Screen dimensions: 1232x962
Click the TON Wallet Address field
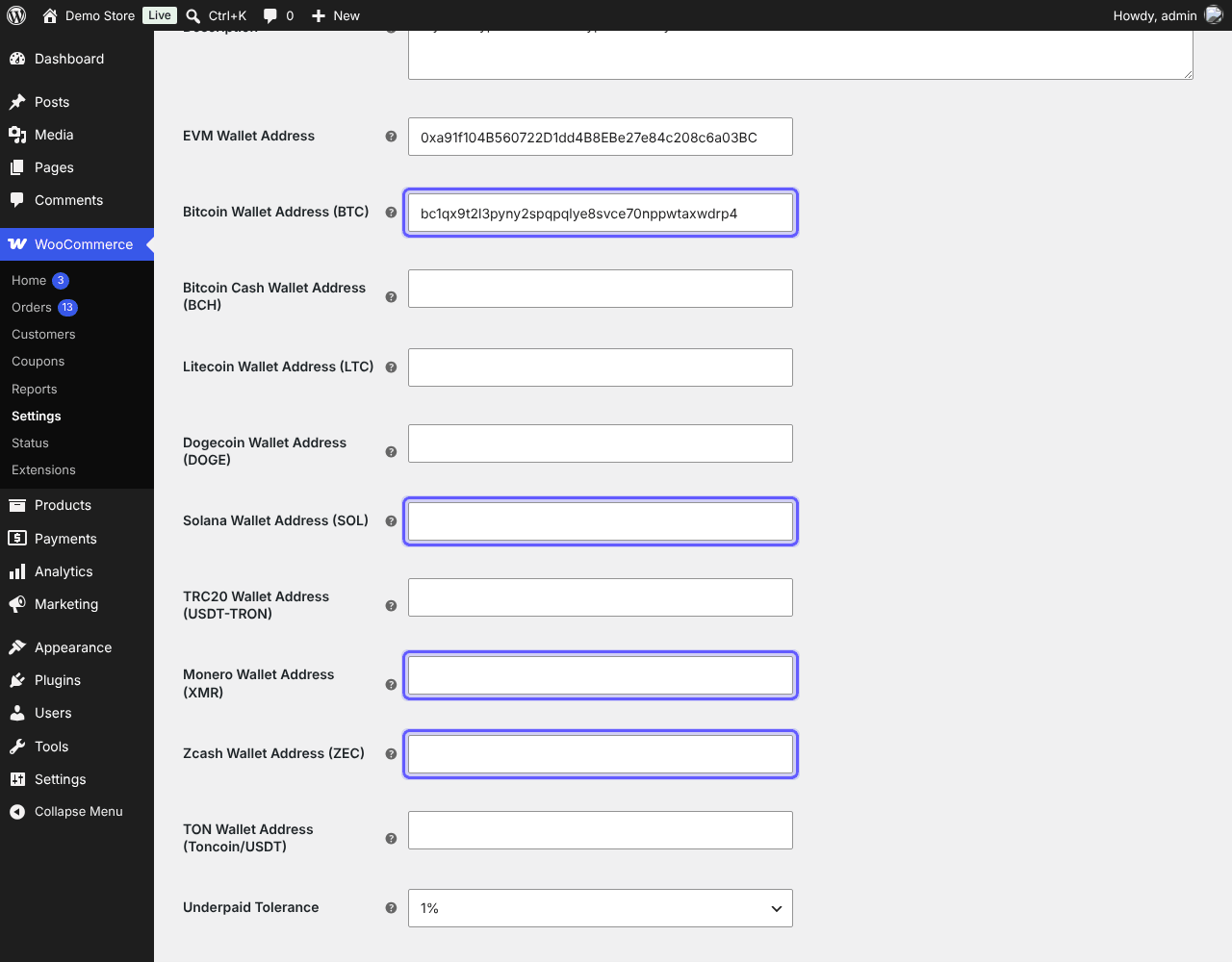click(601, 830)
